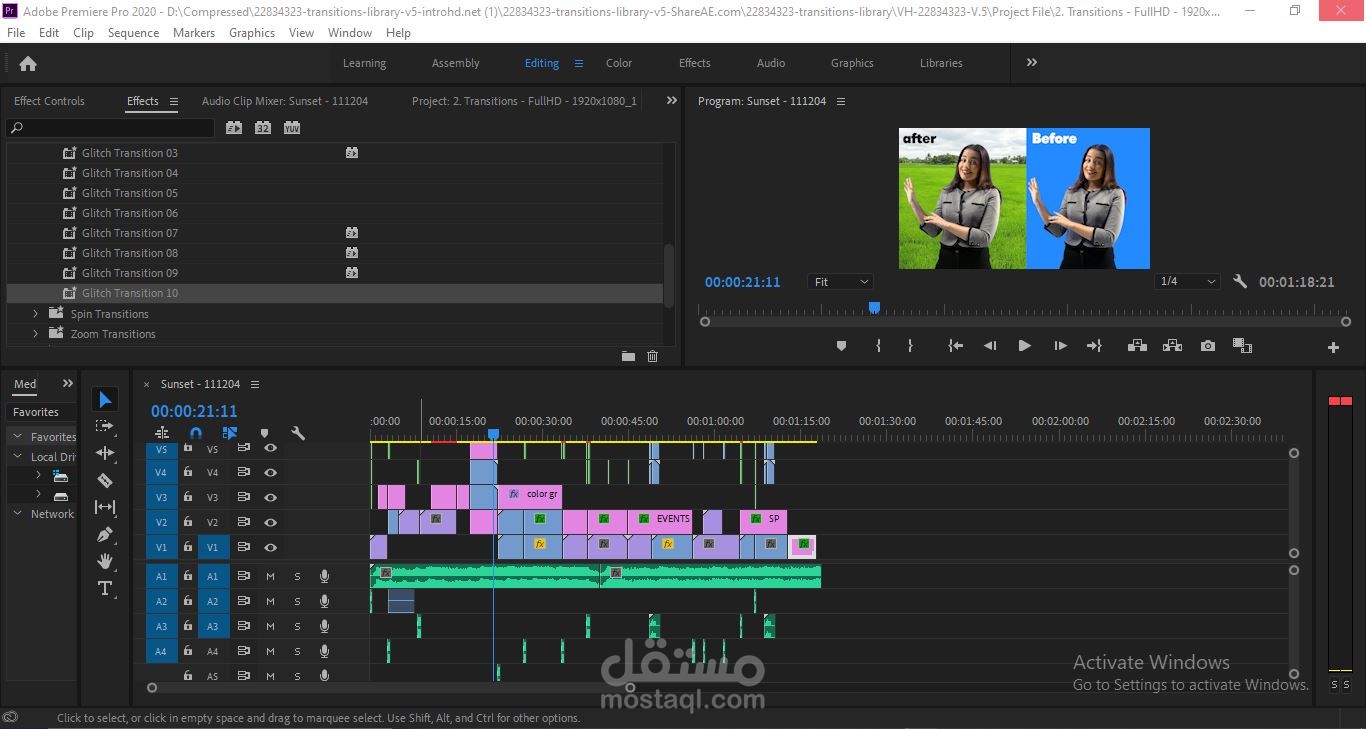Screen dimensions: 1366x729
Task: Select the Ripple Edit tool
Action: coord(105,453)
